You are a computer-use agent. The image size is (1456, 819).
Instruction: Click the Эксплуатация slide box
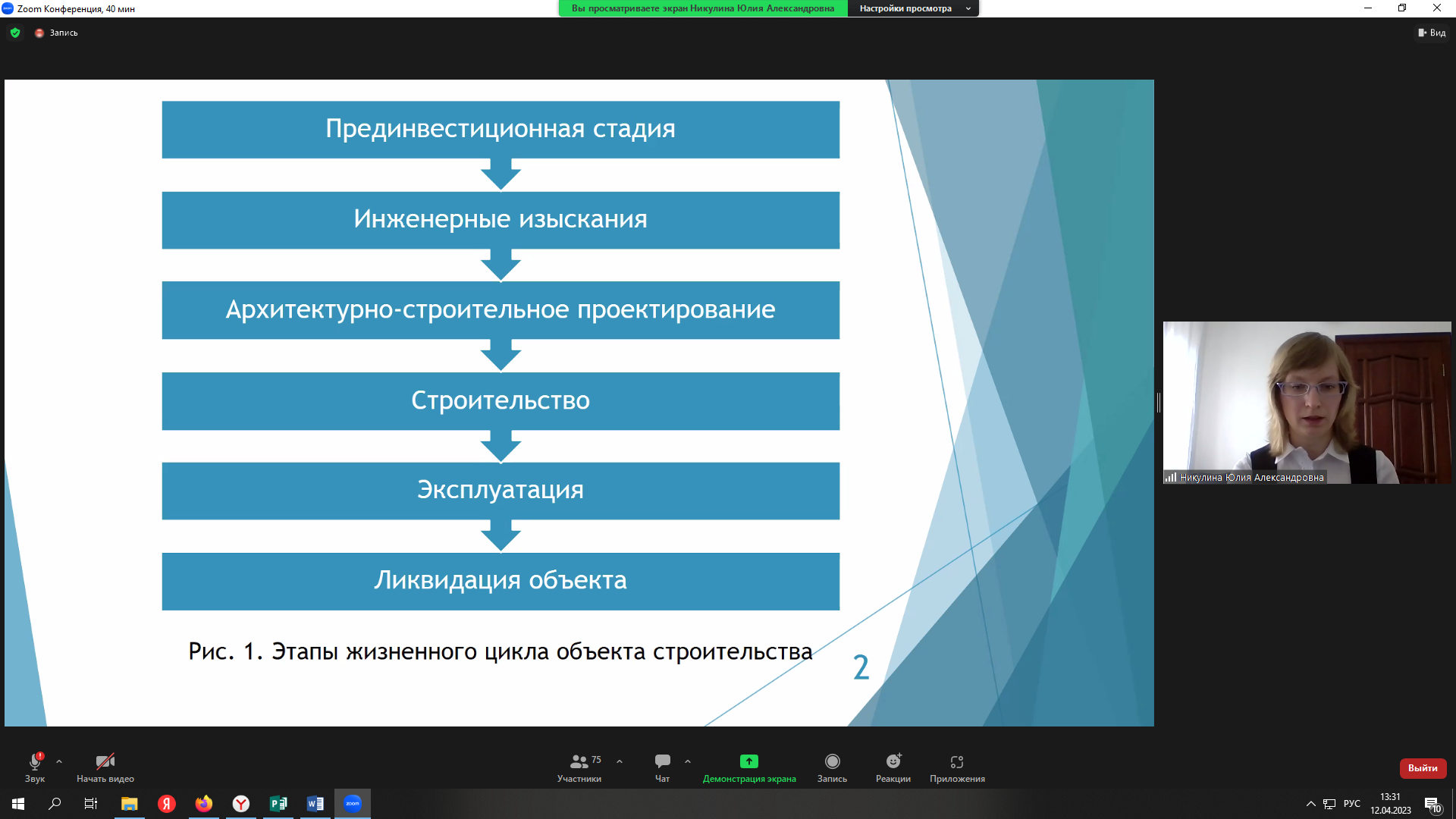click(x=500, y=491)
